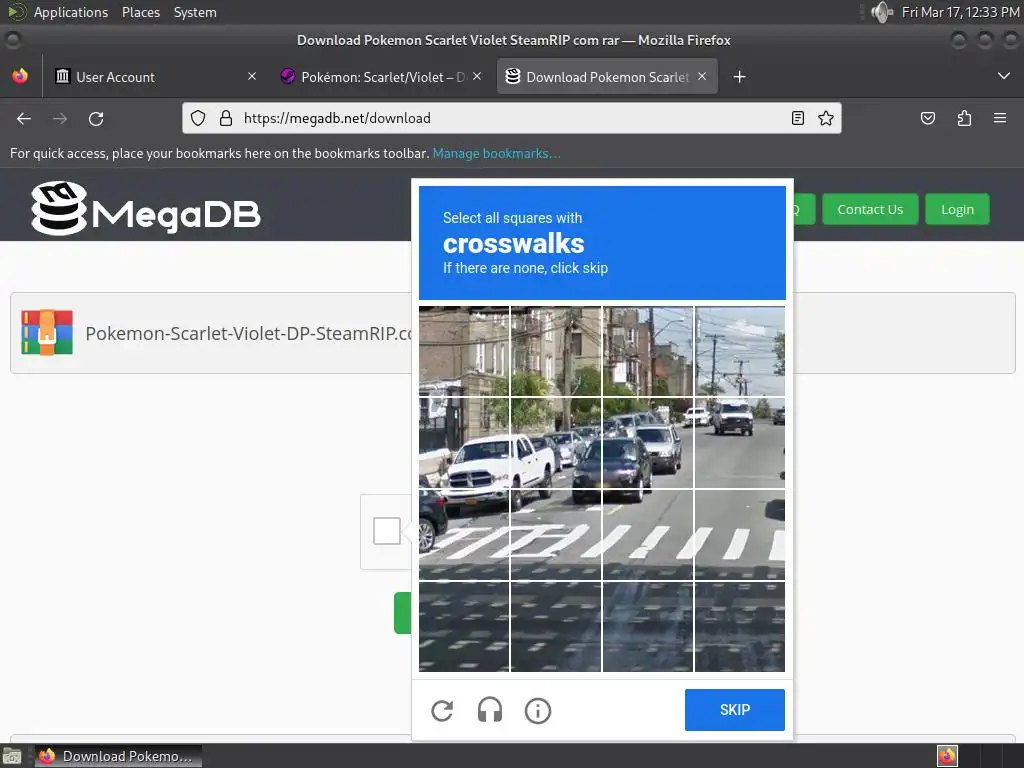Click the Contact Us button
The width and height of the screenshot is (1024, 768).
click(x=870, y=210)
